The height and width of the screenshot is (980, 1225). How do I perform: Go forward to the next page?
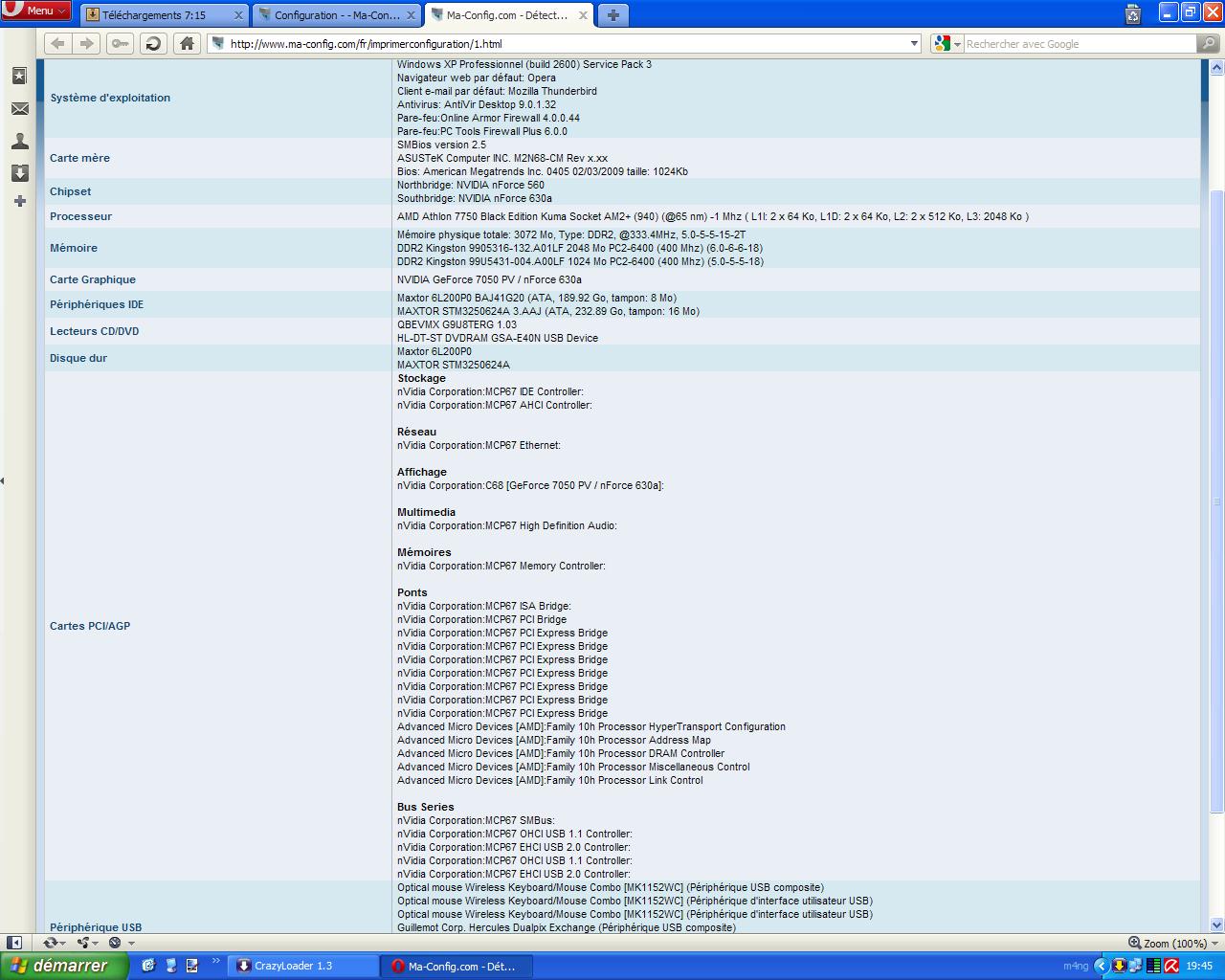click(x=87, y=43)
